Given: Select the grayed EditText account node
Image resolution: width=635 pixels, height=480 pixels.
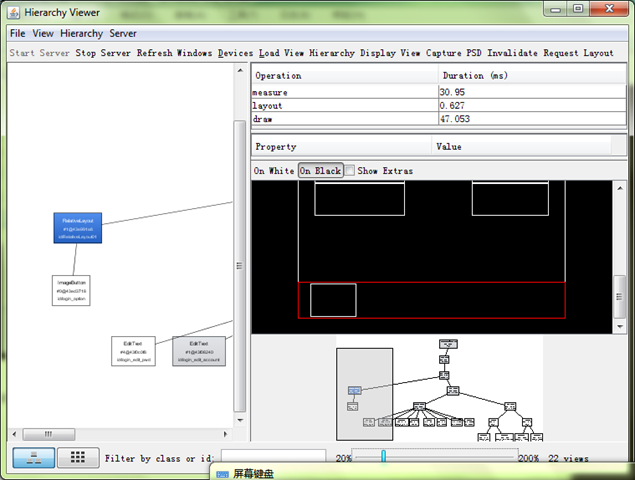Looking at the screenshot, I should coord(199,351).
